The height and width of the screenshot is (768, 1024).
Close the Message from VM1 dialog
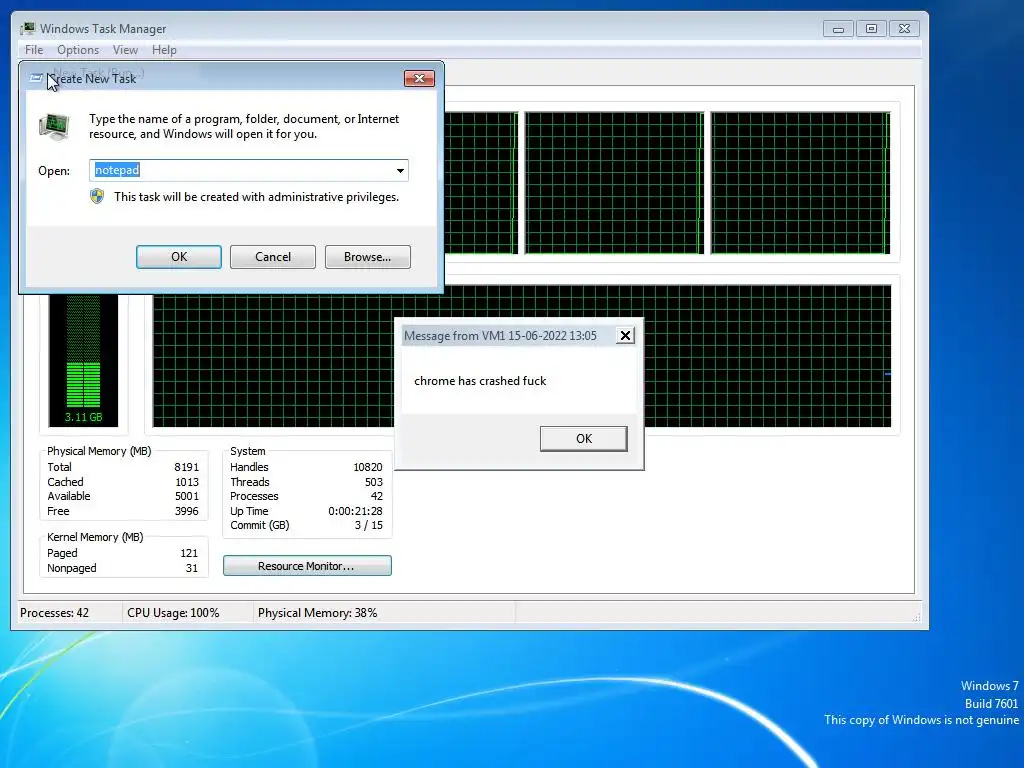tap(625, 336)
